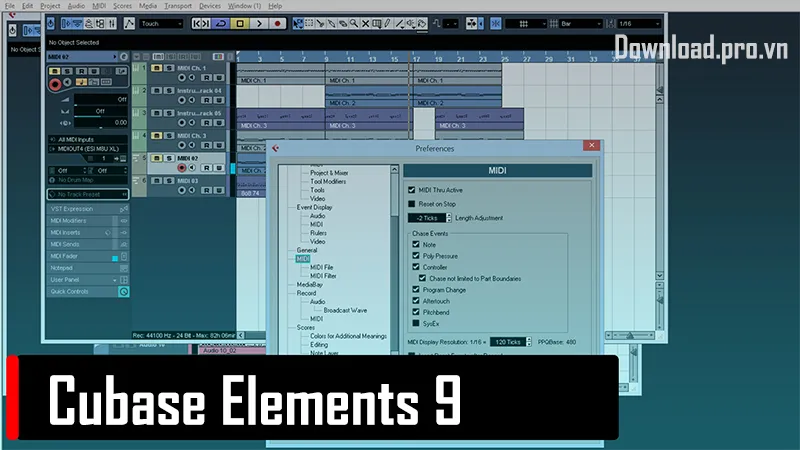The width and height of the screenshot is (800, 450).
Task: Select the Range Selection tool
Action: (x=309, y=23)
